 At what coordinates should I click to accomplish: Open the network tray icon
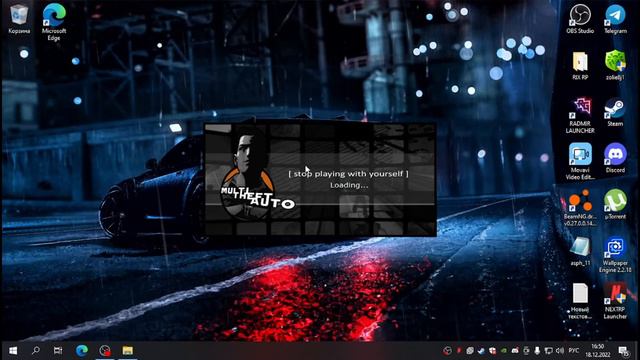[x=549, y=351]
